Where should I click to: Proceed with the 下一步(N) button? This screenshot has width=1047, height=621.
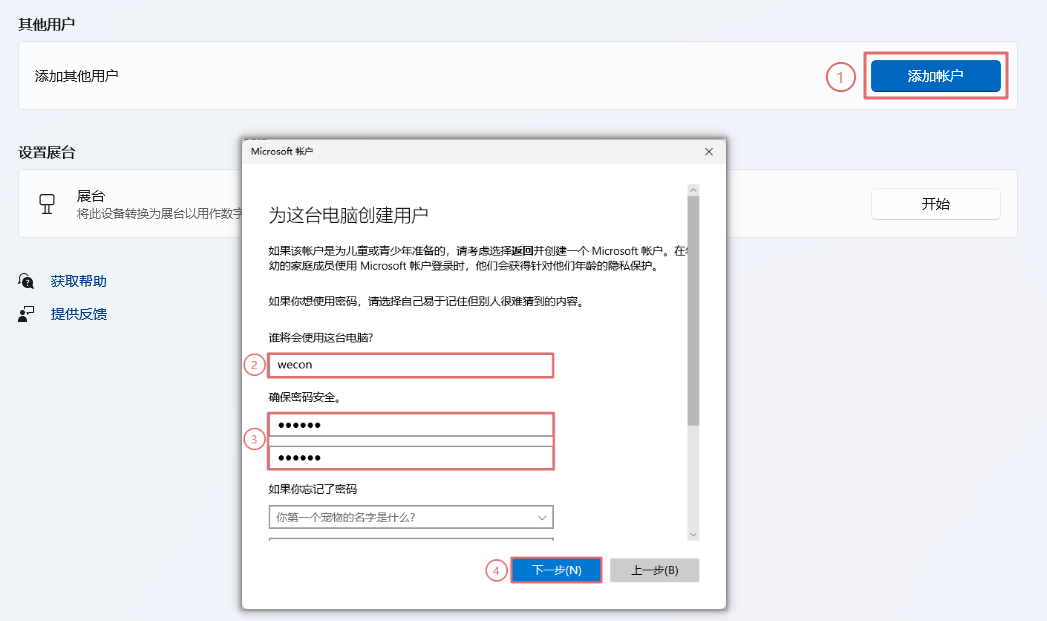(556, 570)
